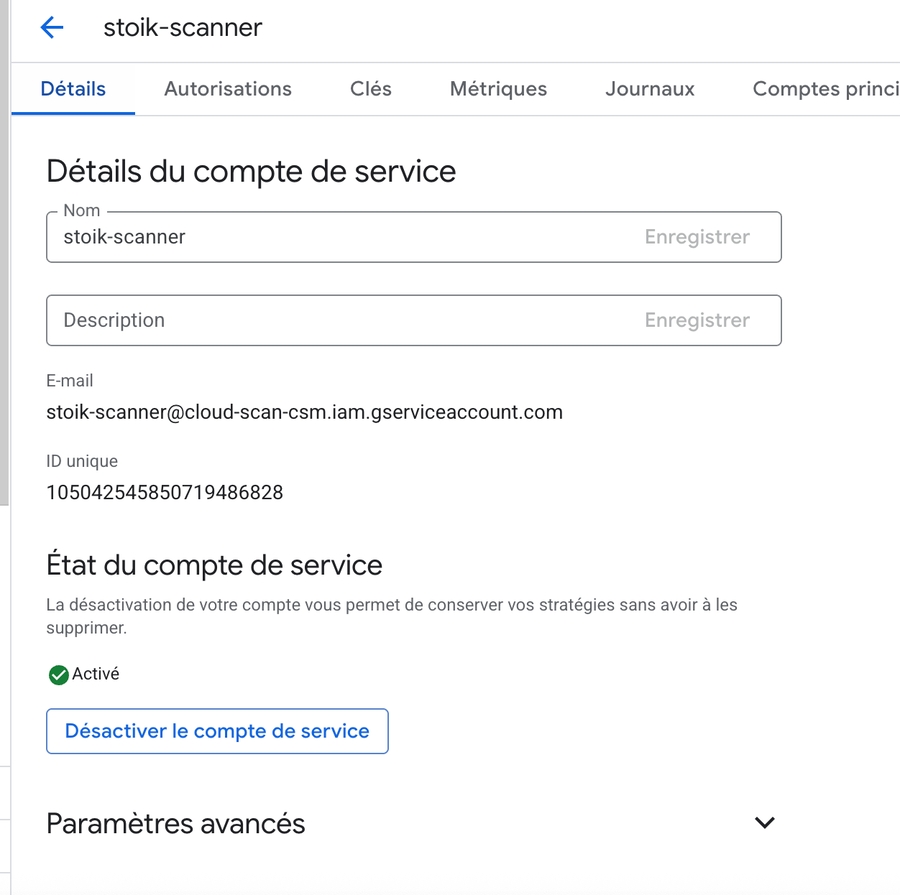Open the Détails tab
Screen dimensions: 900x895
tap(73, 89)
